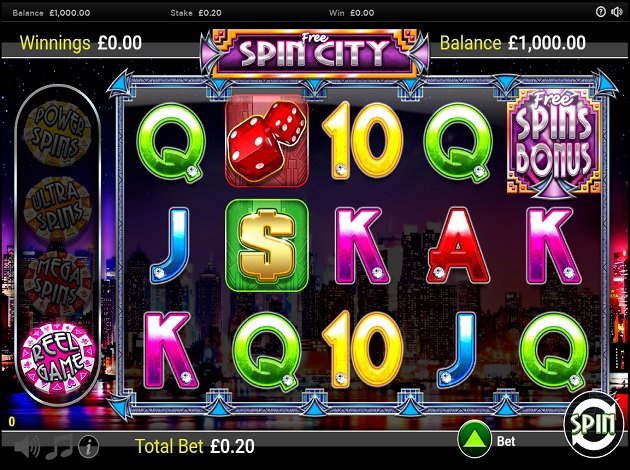The height and width of the screenshot is (470, 630).
Task: Increase bet with green arrow button
Action: 475,441
